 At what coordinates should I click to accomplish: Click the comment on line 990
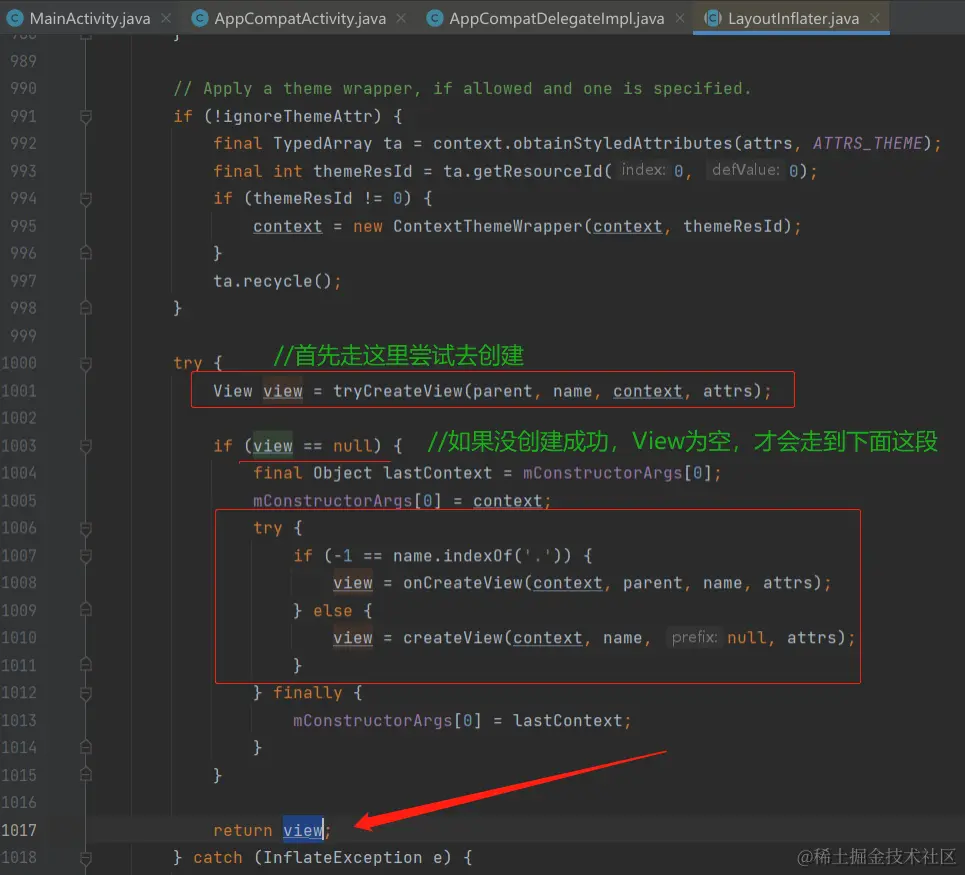pyautogui.click(x=462, y=89)
